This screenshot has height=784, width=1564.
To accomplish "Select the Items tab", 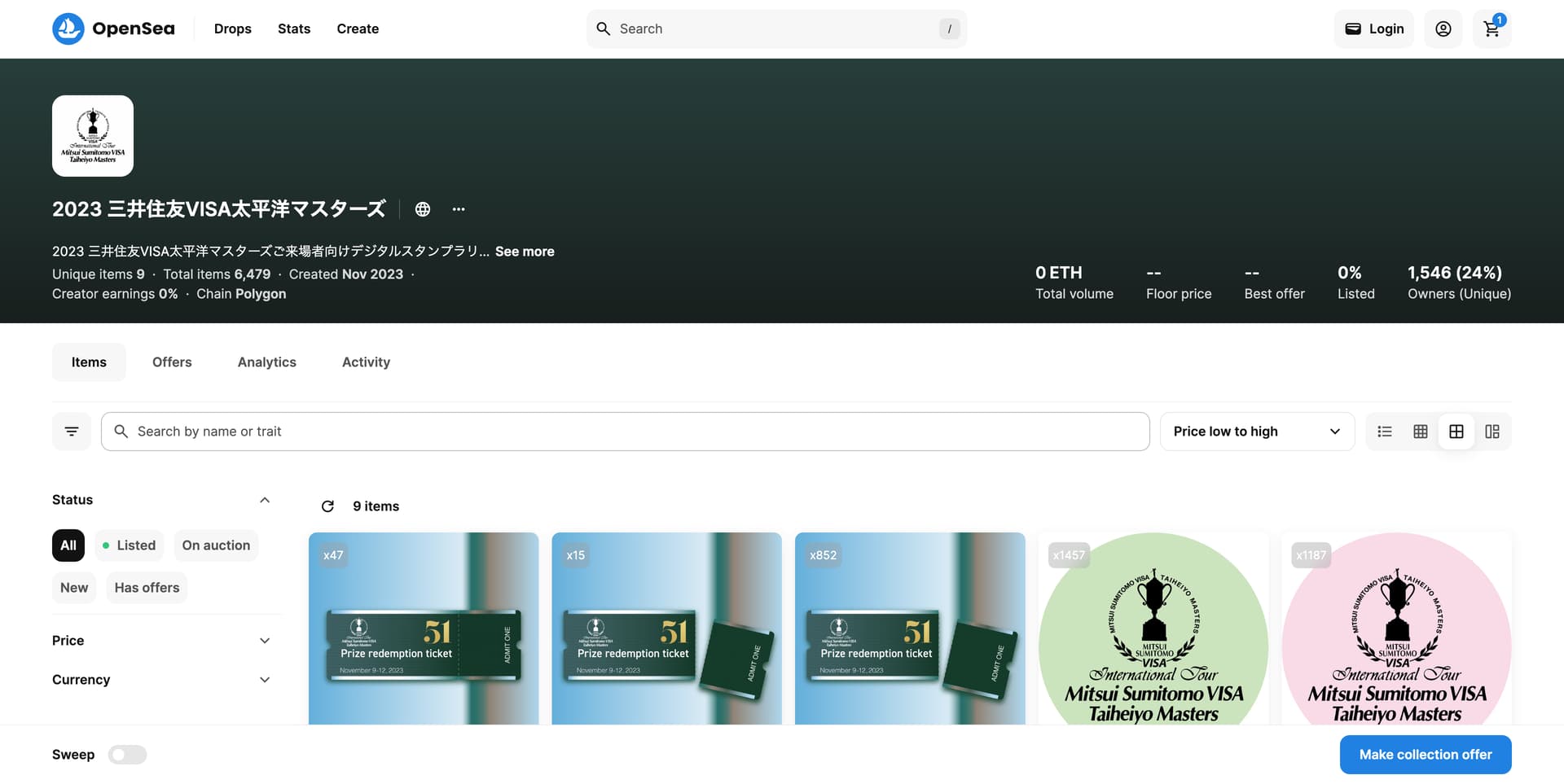I will 89,362.
